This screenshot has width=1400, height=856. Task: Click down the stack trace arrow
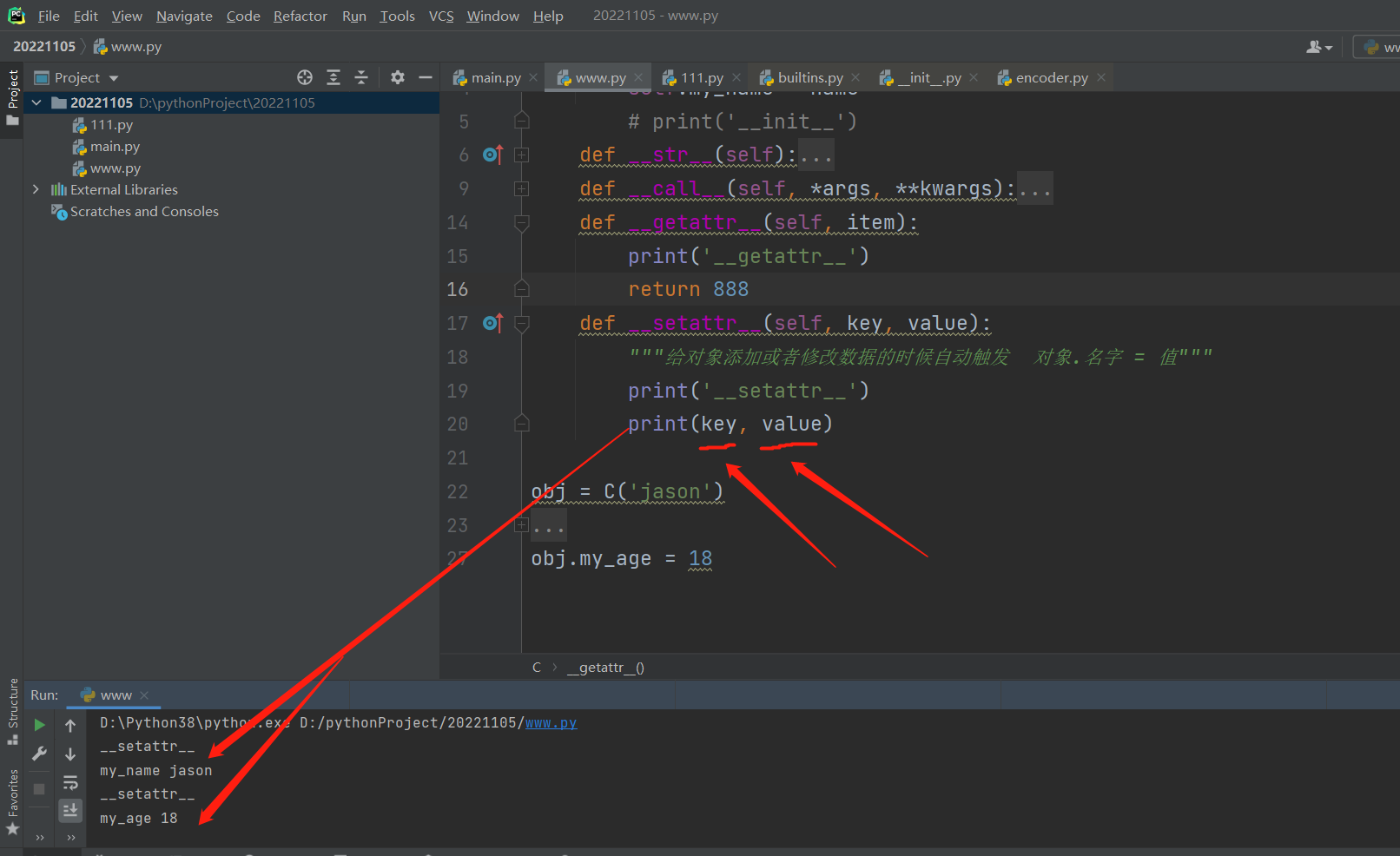70,754
